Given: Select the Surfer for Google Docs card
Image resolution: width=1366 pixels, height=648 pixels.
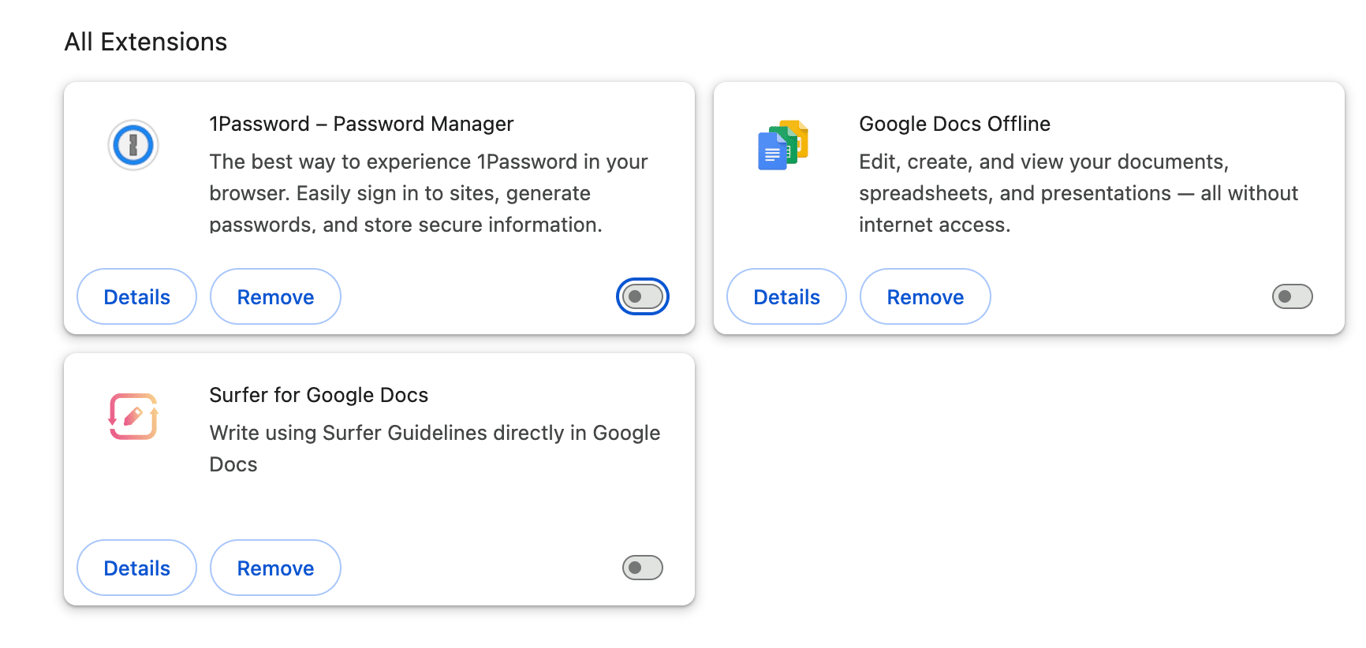Looking at the screenshot, I should click(379, 480).
